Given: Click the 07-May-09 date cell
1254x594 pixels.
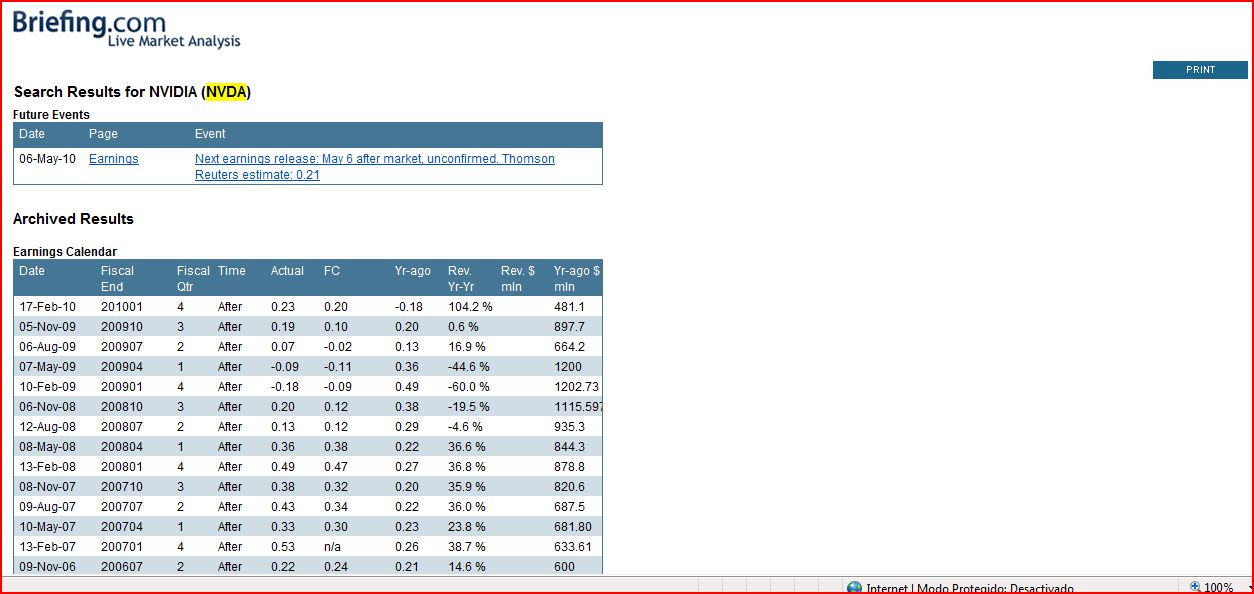Looking at the screenshot, I should point(48,367).
